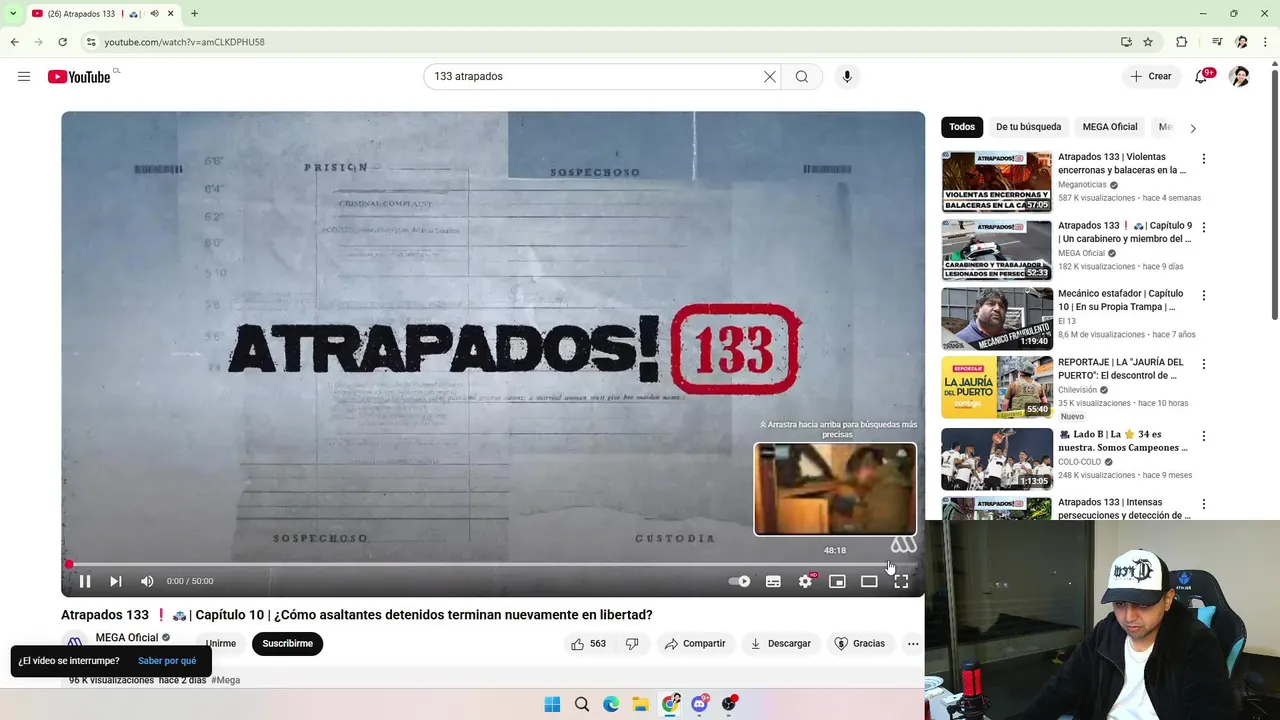The width and height of the screenshot is (1280, 720).
Task: Open the player settings gear
Action: pos(805,581)
